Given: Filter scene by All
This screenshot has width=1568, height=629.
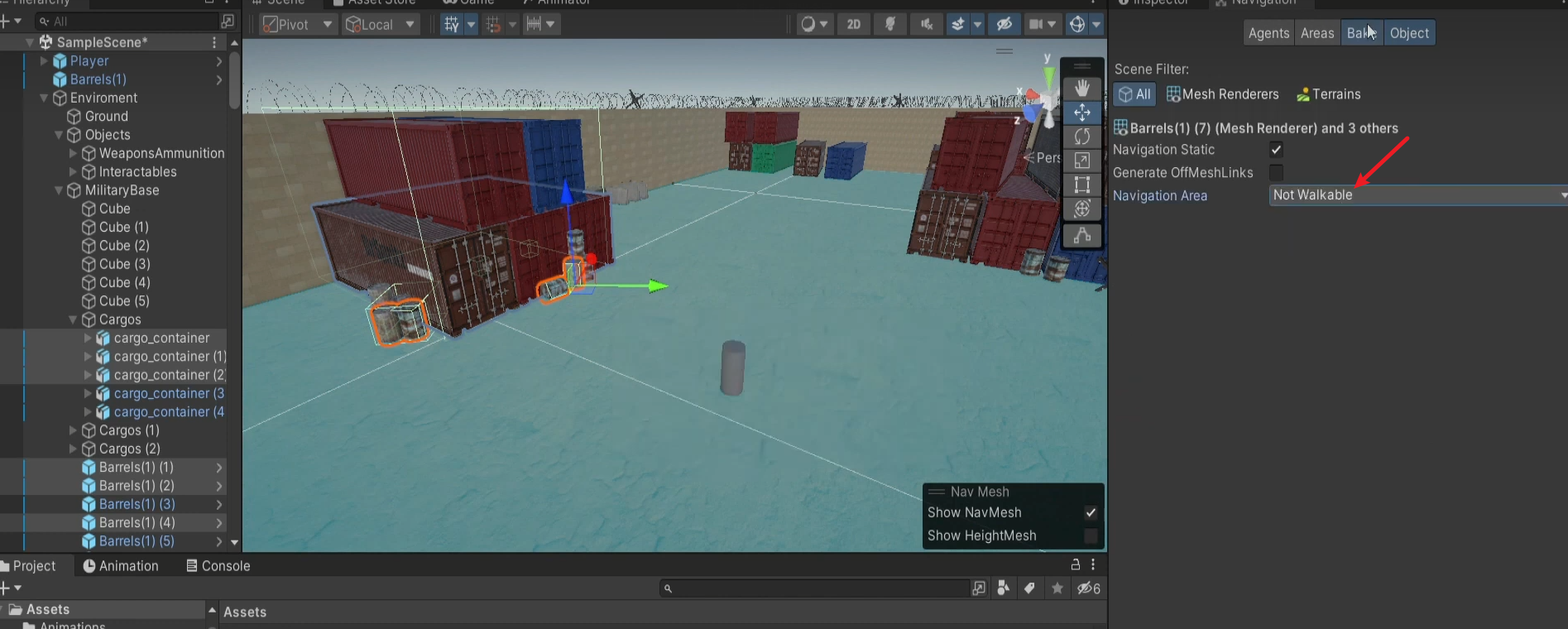Looking at the screenshot, I should [1134, 94].
